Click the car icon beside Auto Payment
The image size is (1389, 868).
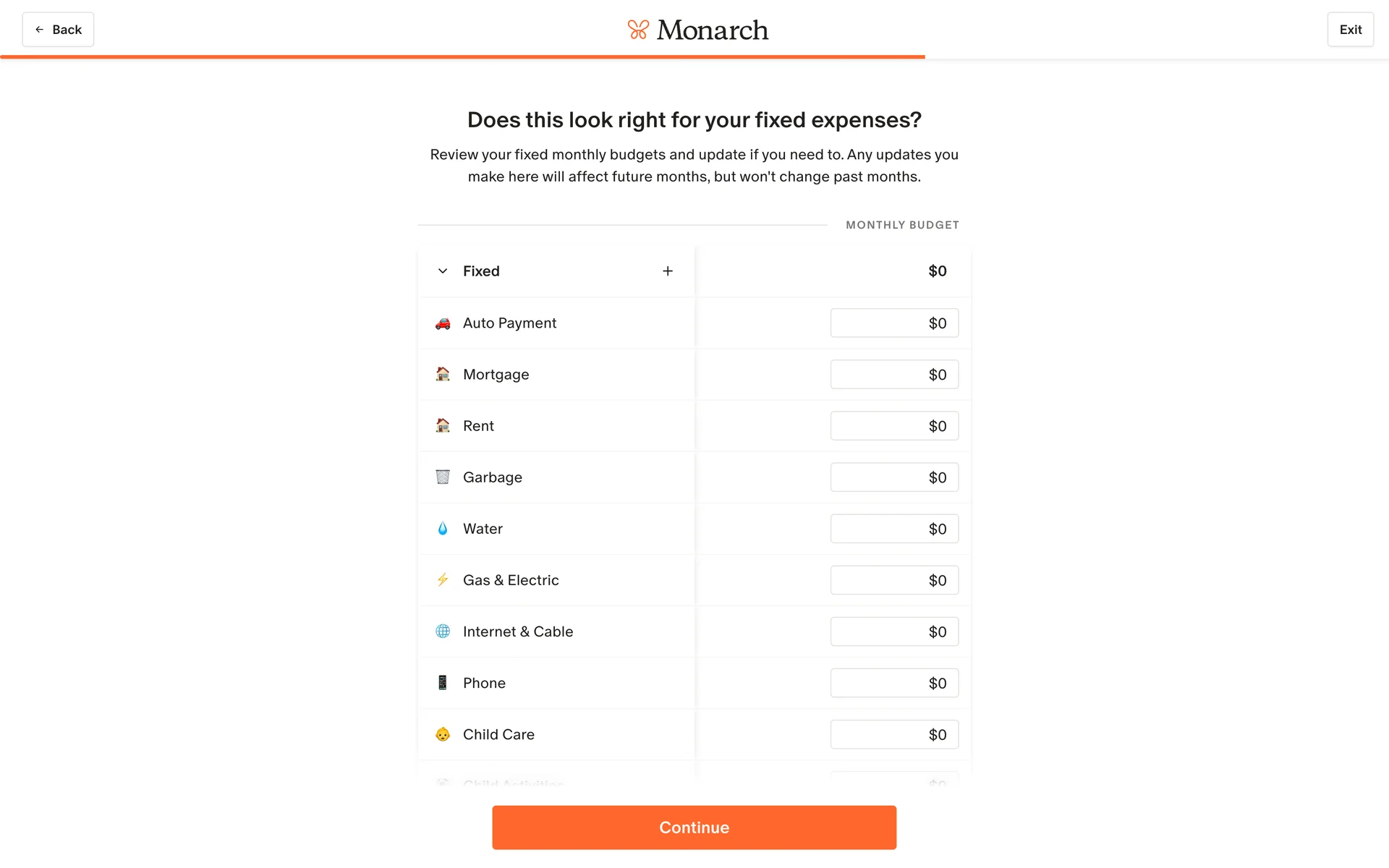click(443, 323)
